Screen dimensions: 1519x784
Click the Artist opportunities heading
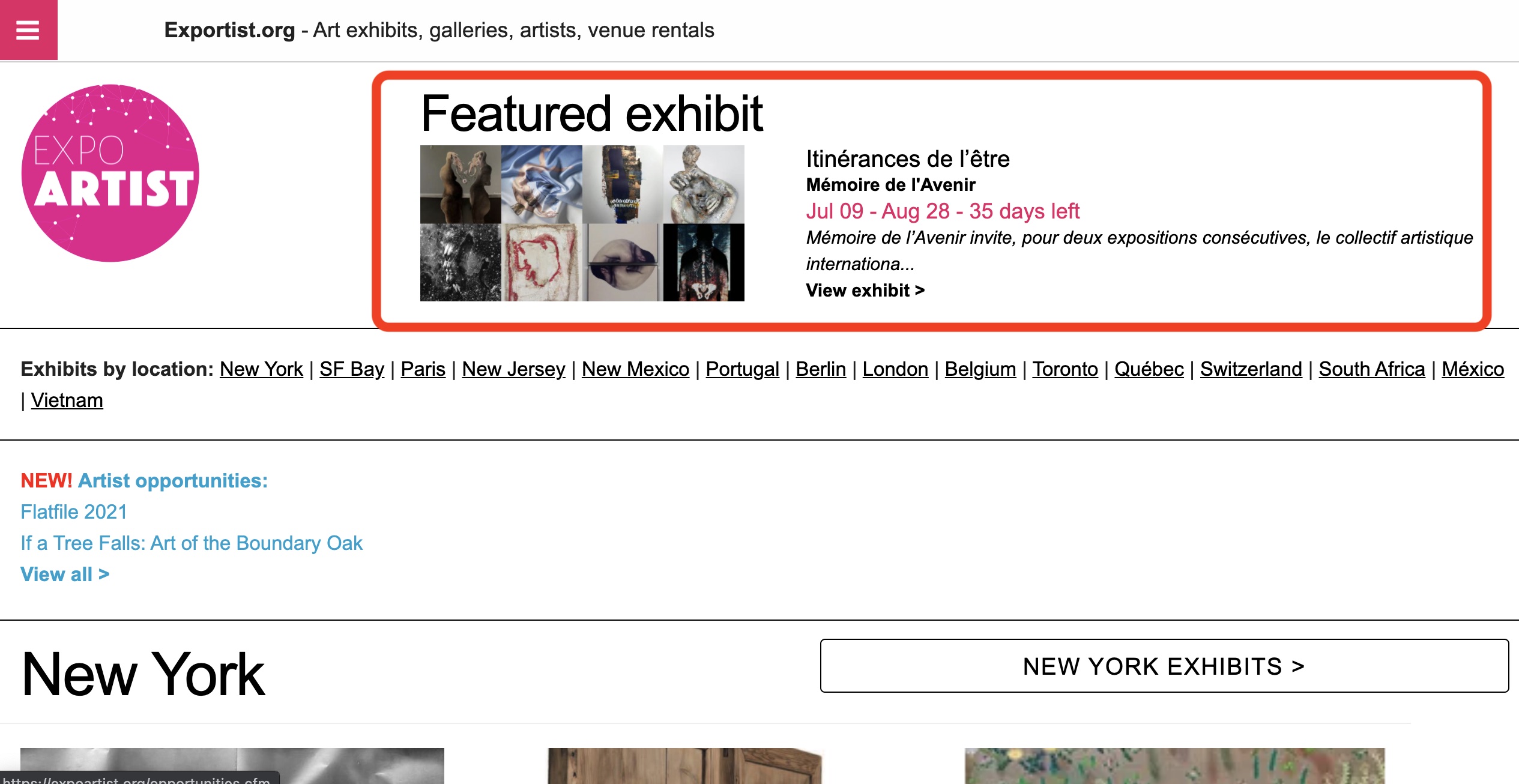[173, 481]
